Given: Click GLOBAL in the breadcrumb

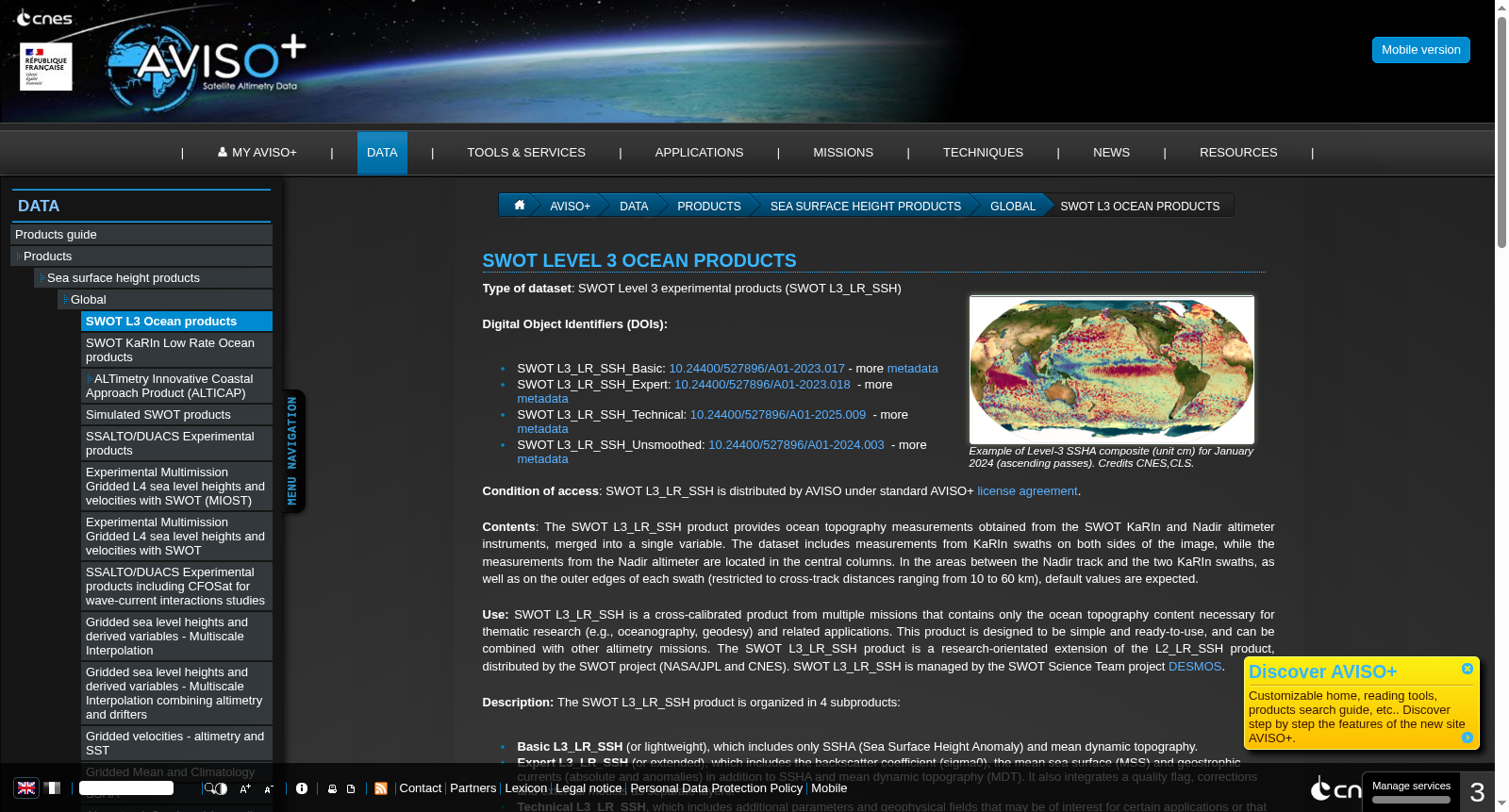Looking at the screenshot, I should [1013, 206].
